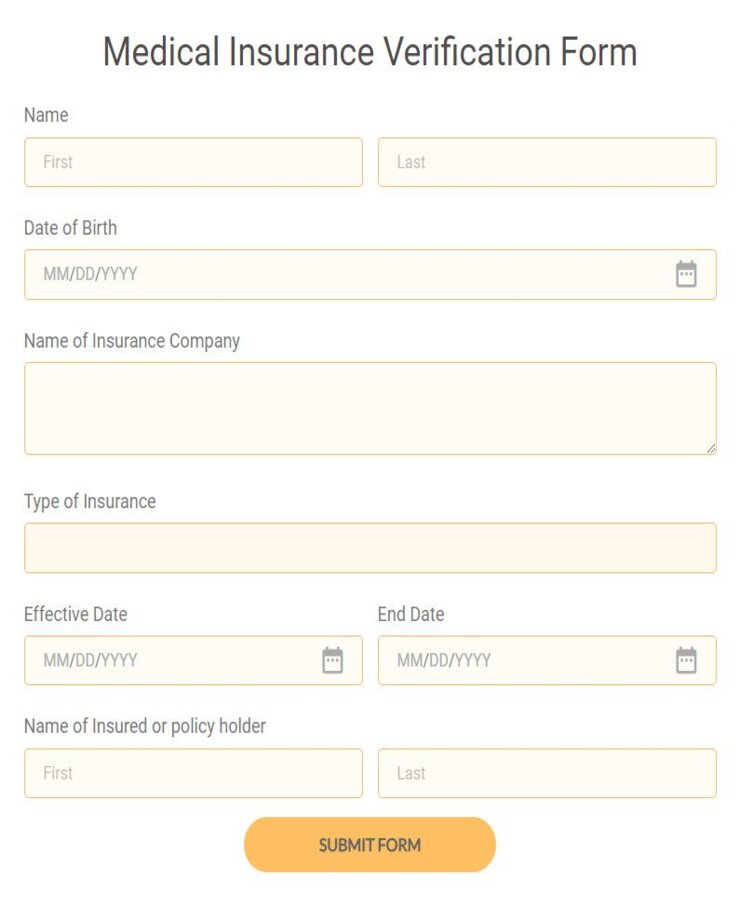This screenshot has height=900, width=740.
Task: Open the End Date calendar picker
Action: 687,660
